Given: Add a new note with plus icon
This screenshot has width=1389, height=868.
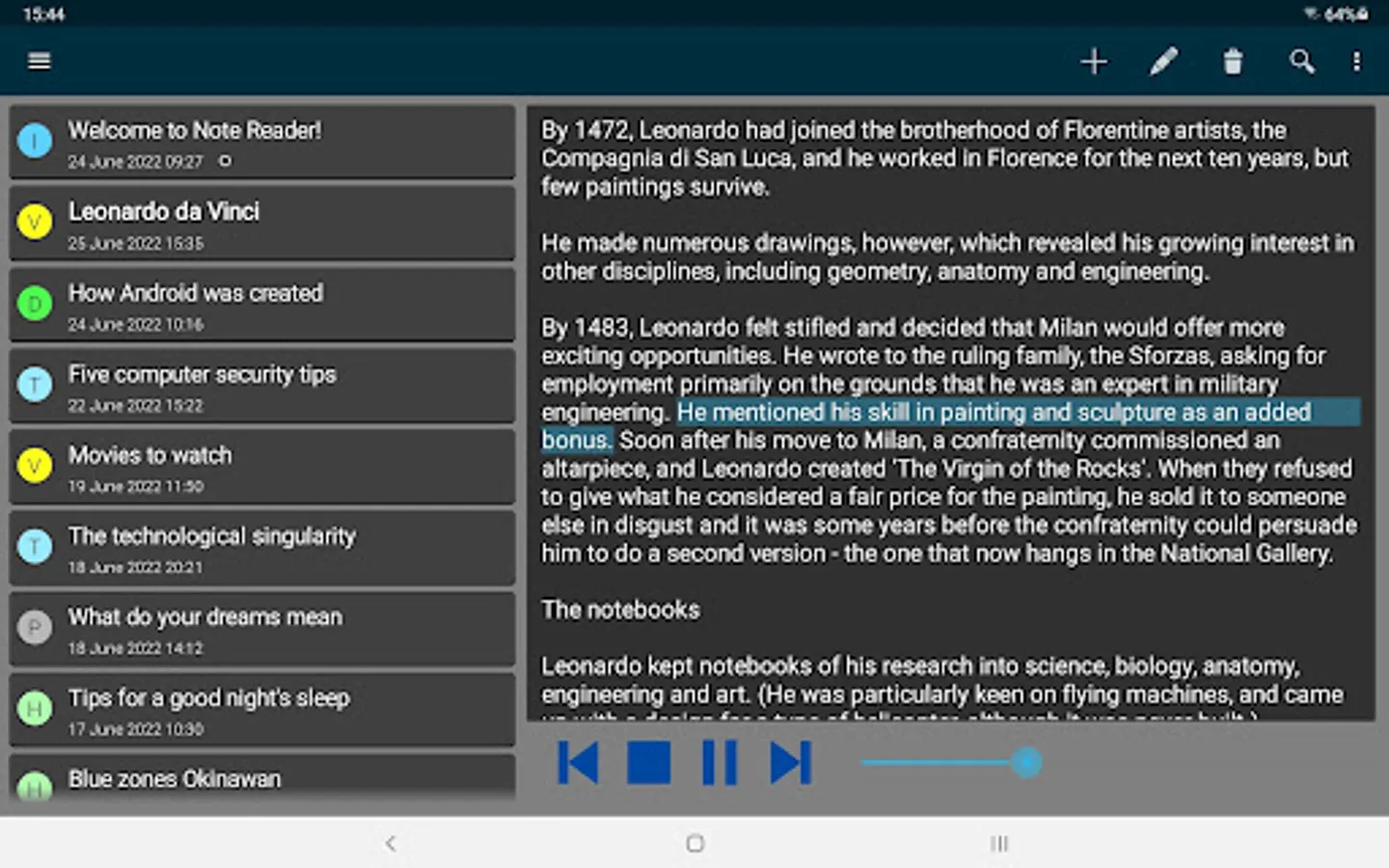Looking at the screenshot, I should pyautogui.click(x=1094, y=62).
